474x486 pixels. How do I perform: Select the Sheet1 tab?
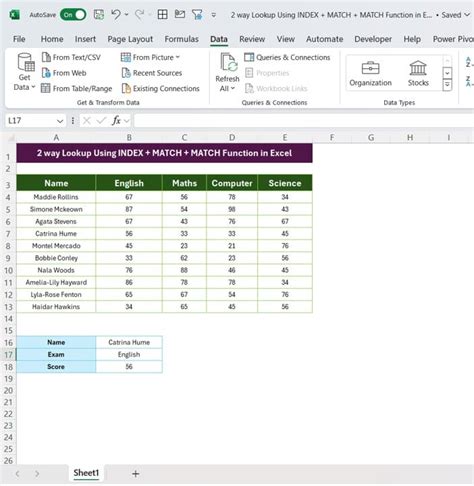coord(86,473)
